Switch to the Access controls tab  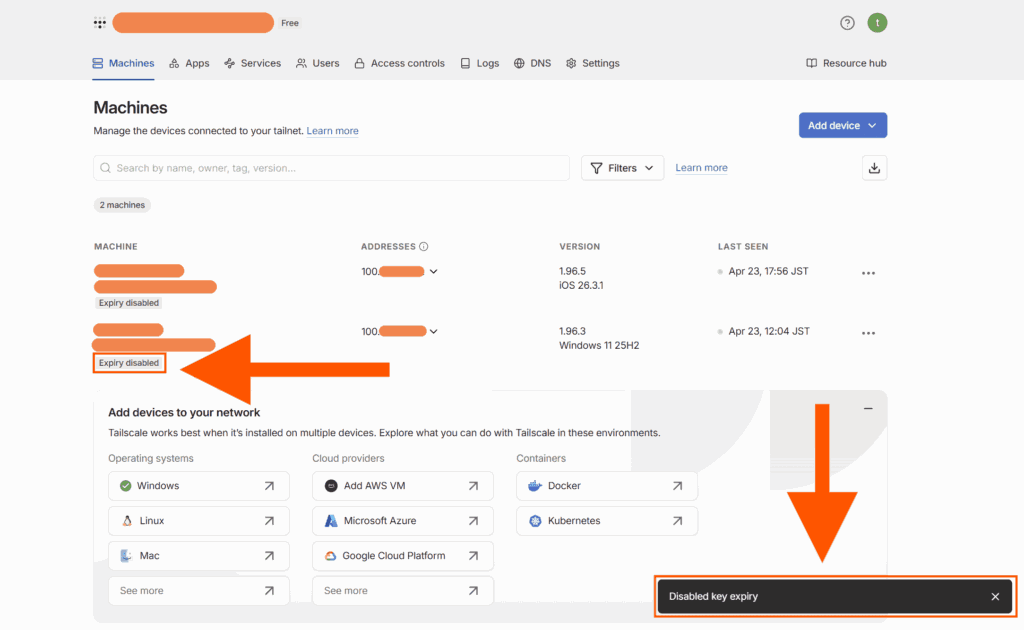399,63
